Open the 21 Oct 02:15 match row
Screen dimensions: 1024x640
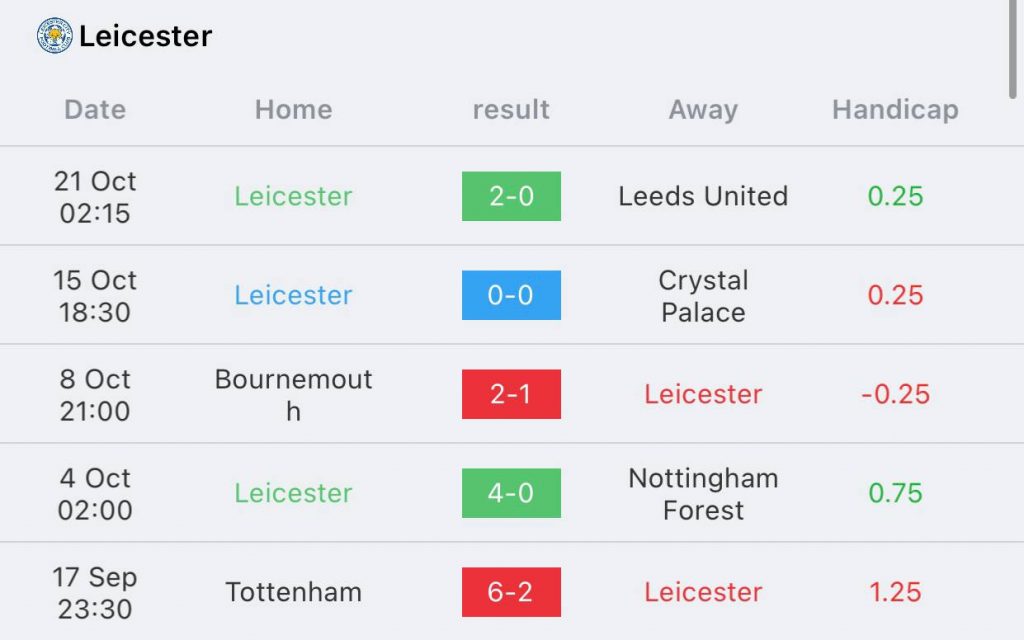pyautogui.click(x=512, y=196)
